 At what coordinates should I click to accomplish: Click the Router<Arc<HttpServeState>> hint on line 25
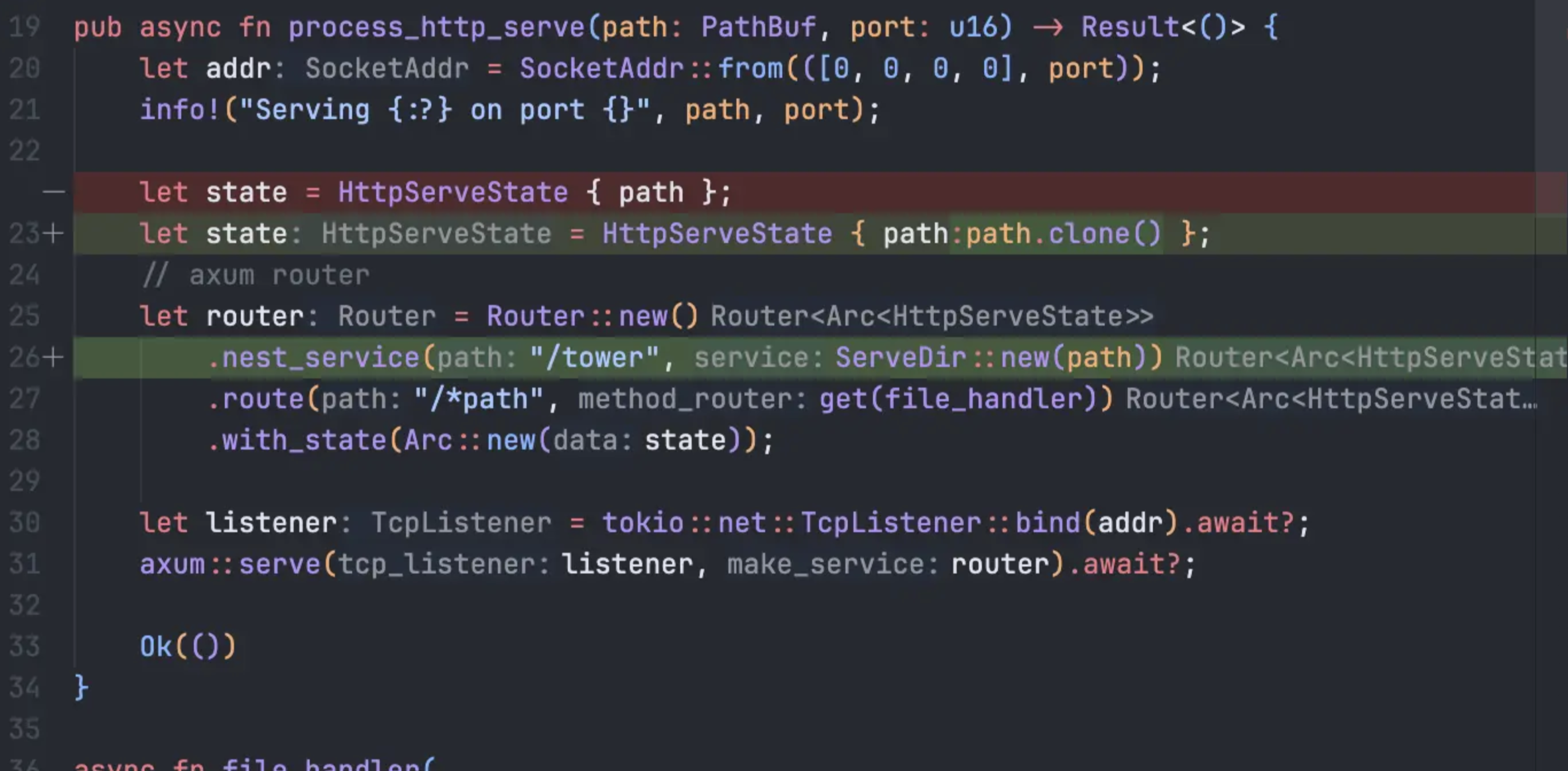(x=931, y=317)
